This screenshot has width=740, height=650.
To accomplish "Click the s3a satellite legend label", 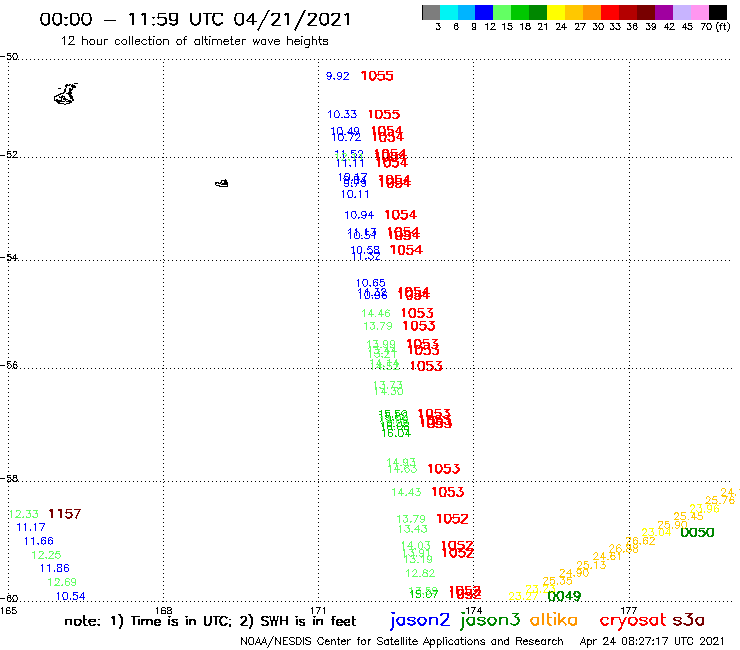I will (x=689, y=620).
